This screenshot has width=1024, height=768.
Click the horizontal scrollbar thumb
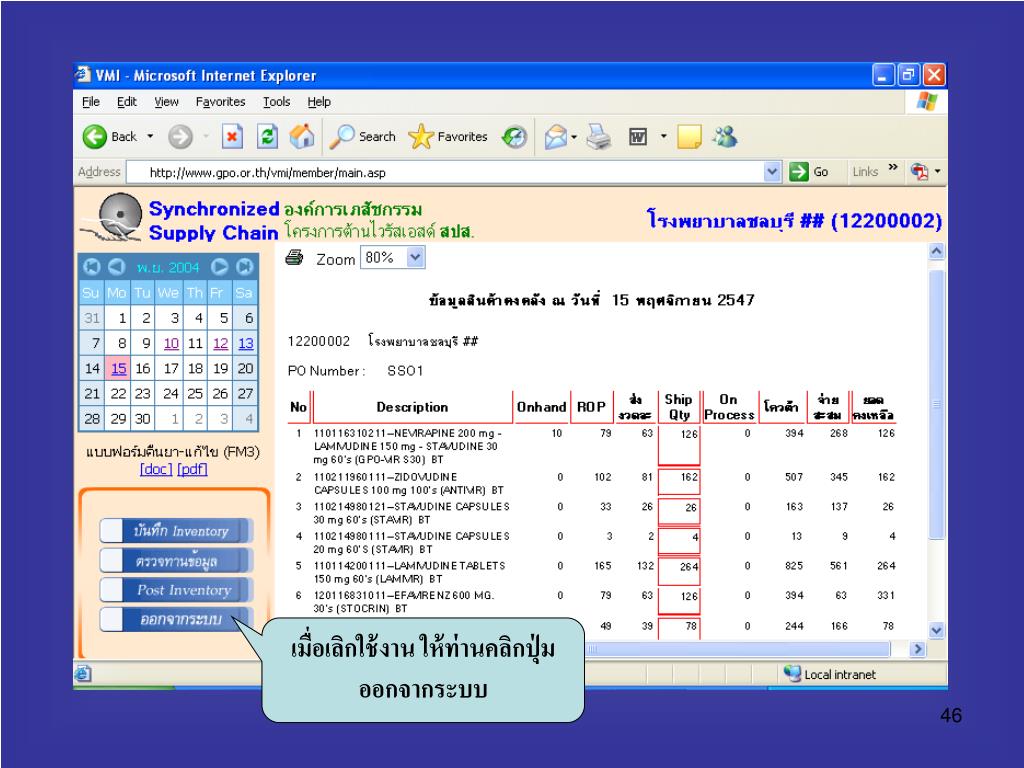738,649
